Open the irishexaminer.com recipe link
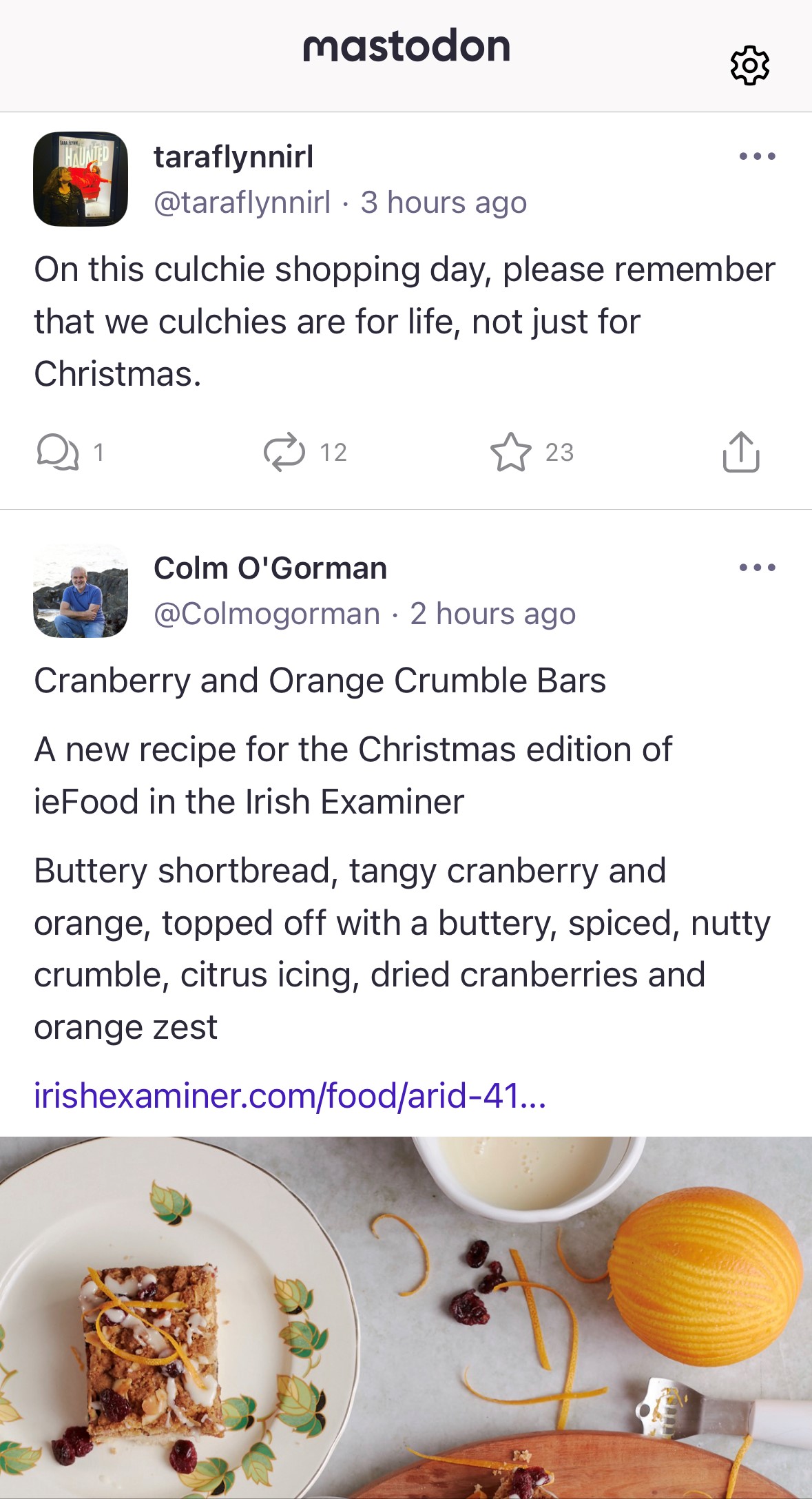 (290, 1095)
